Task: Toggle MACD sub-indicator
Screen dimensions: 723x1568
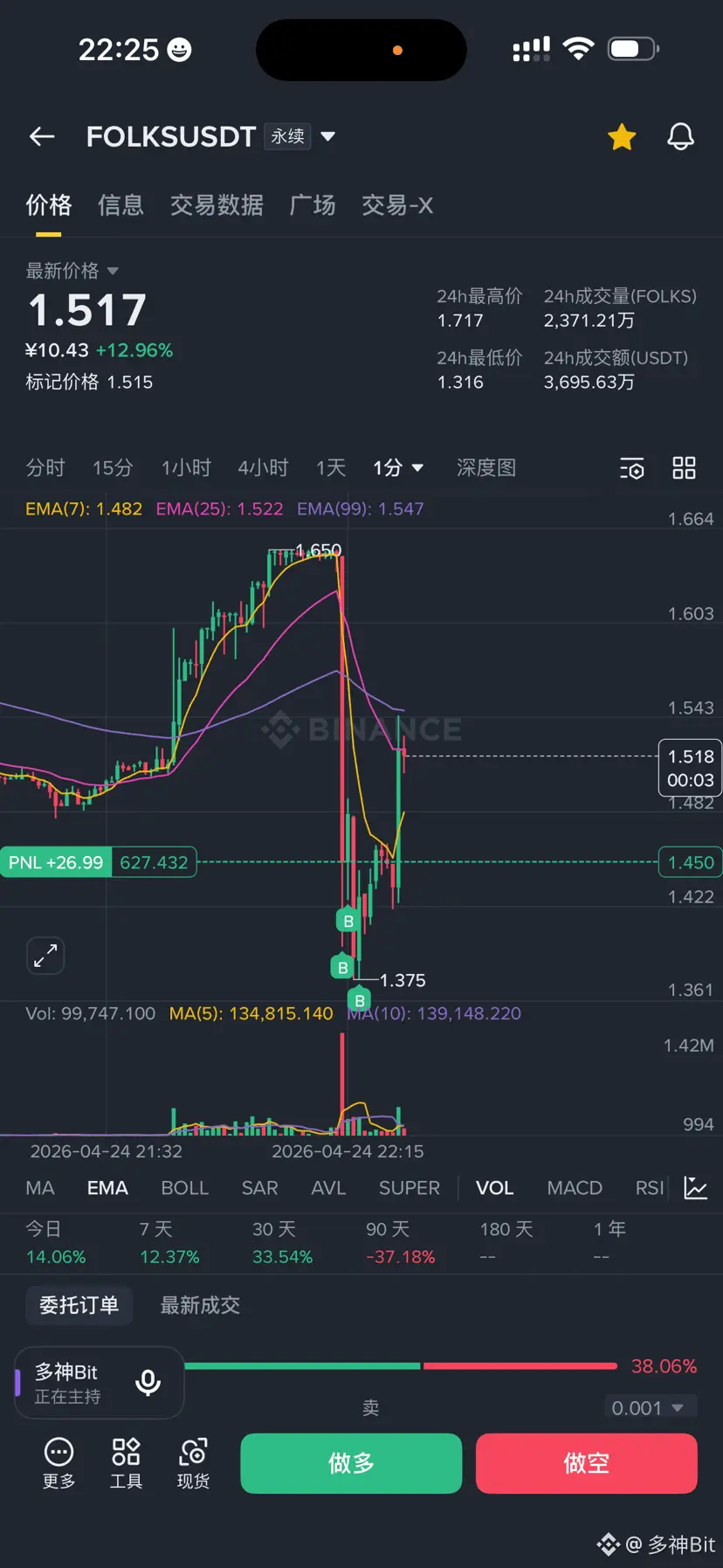Action: pos(575,1188)
